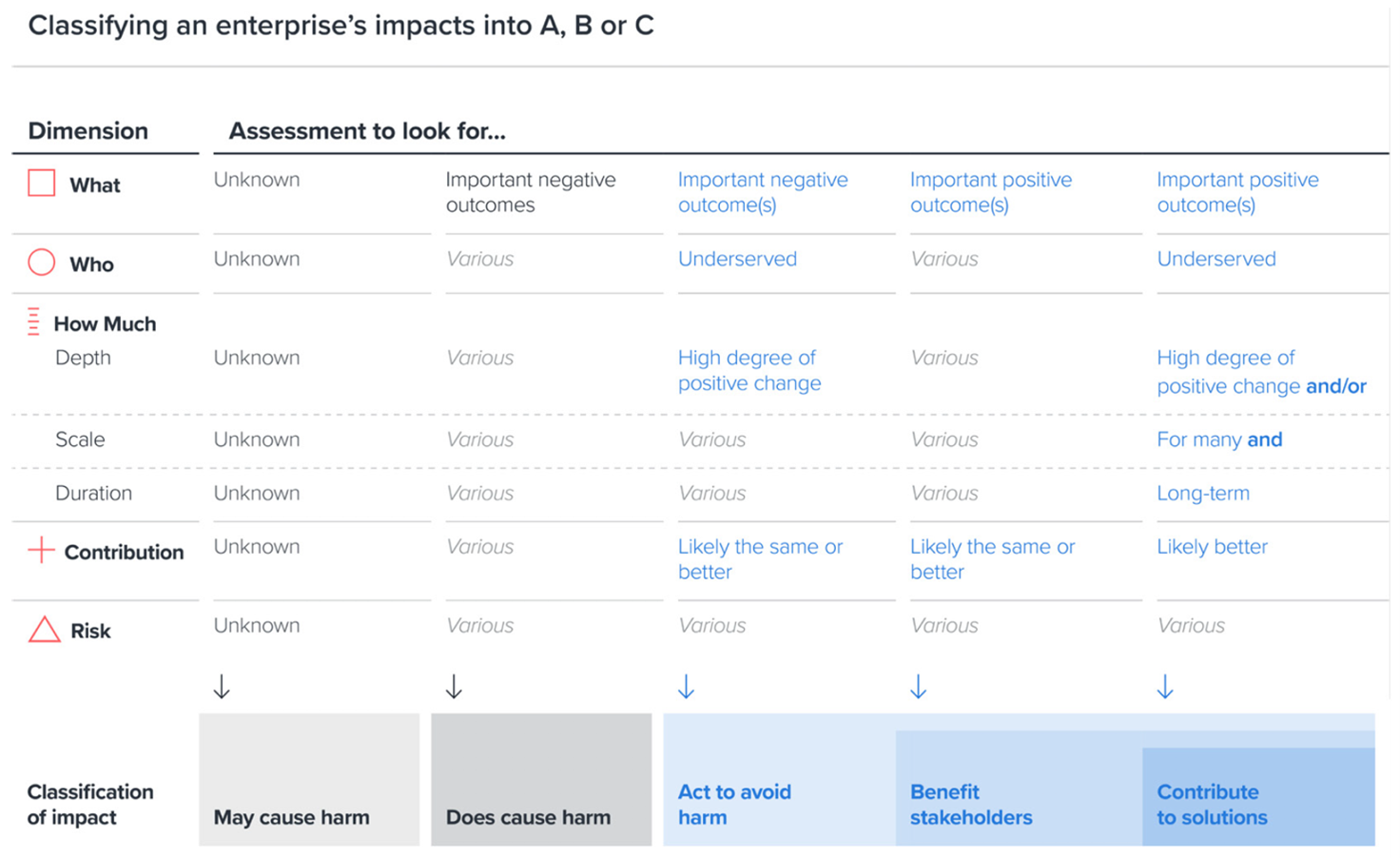Click the blue Long-term duration text
This screenshot has width=1400, height=858.
(x=1203, y=494)
